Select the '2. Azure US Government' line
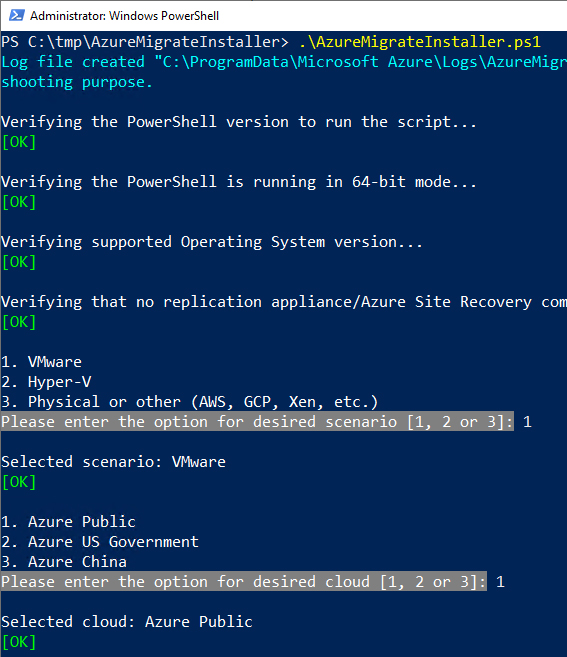The width and height of the screenshot is (567, 657). point(100,542)
